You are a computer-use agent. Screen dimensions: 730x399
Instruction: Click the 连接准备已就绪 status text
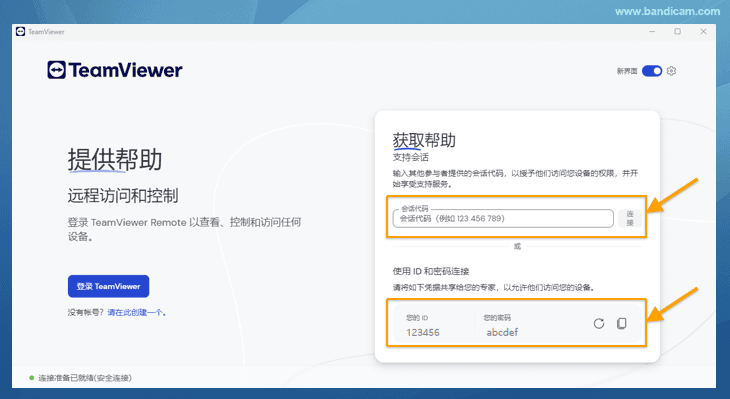85,378
